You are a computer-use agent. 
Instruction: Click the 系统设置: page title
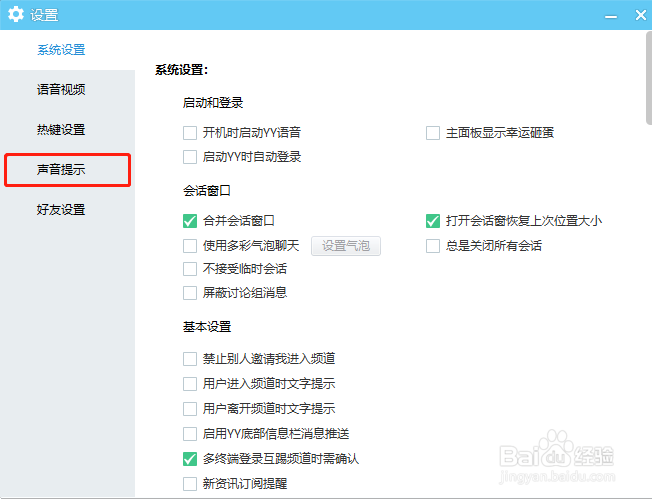(x=181, y=70)
